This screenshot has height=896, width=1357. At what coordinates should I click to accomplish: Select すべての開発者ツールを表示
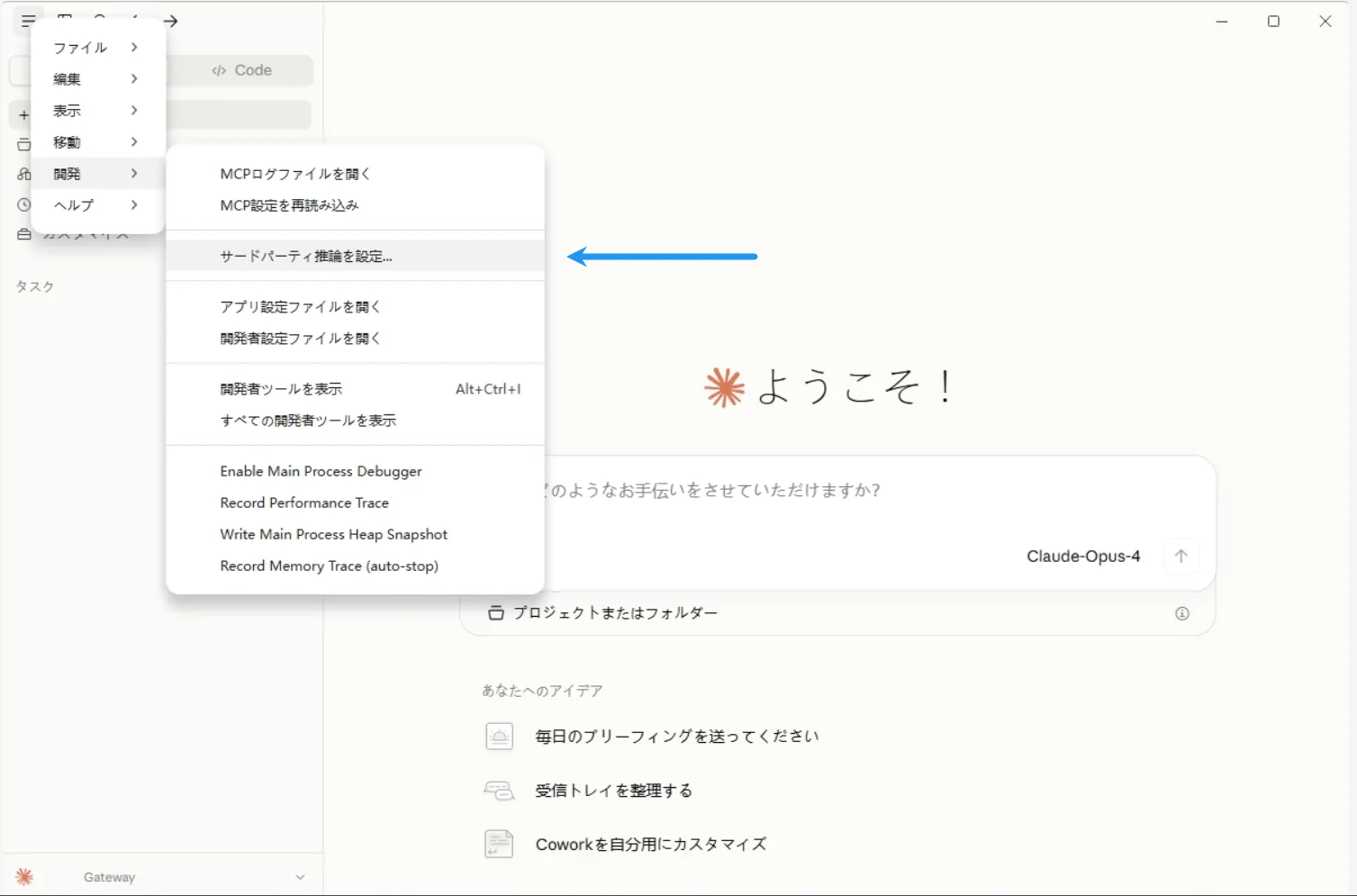pyautogui.click(x=356, y=420)
